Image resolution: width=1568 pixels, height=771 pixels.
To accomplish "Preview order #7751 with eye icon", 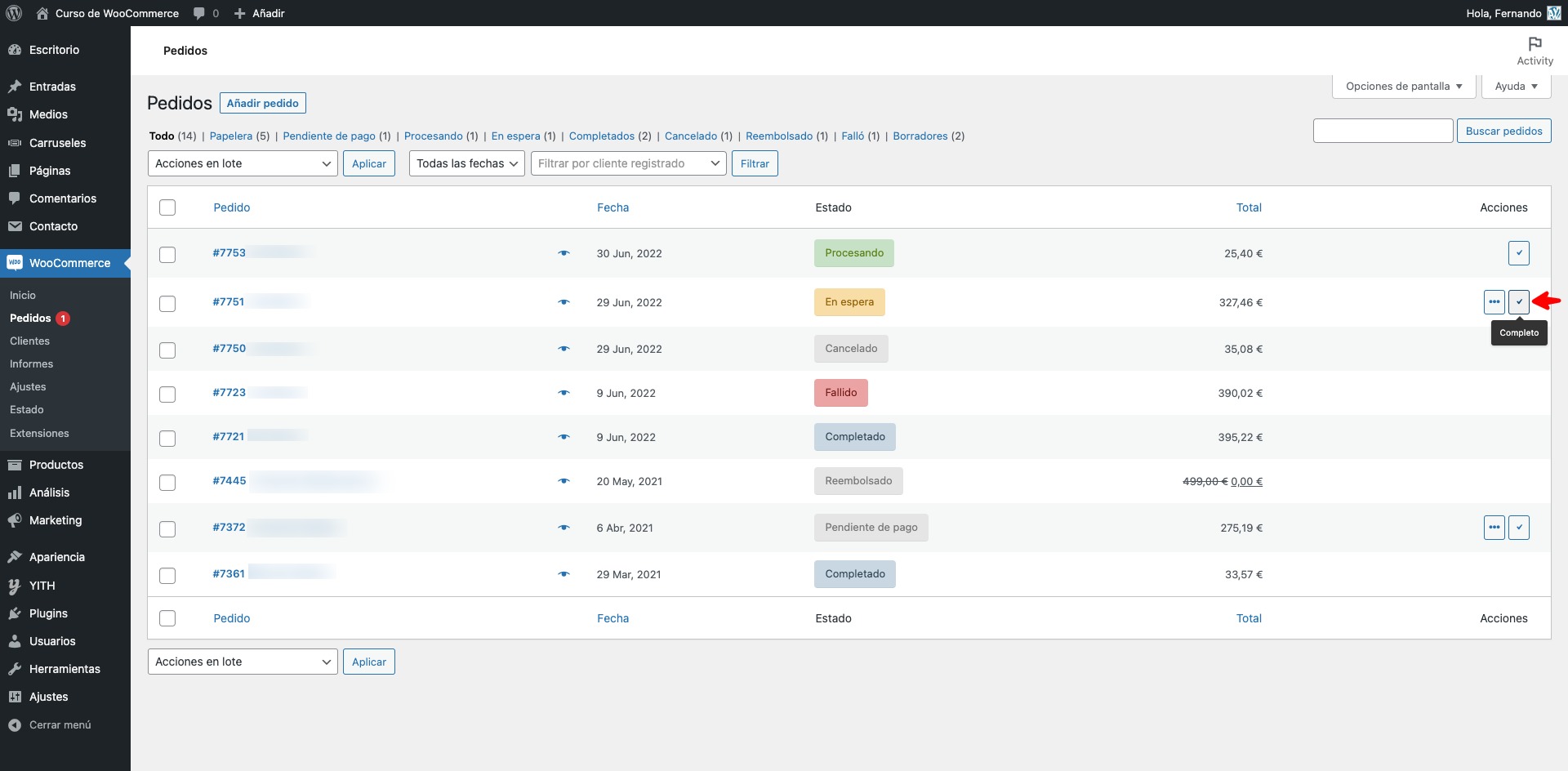I will 563,302.
